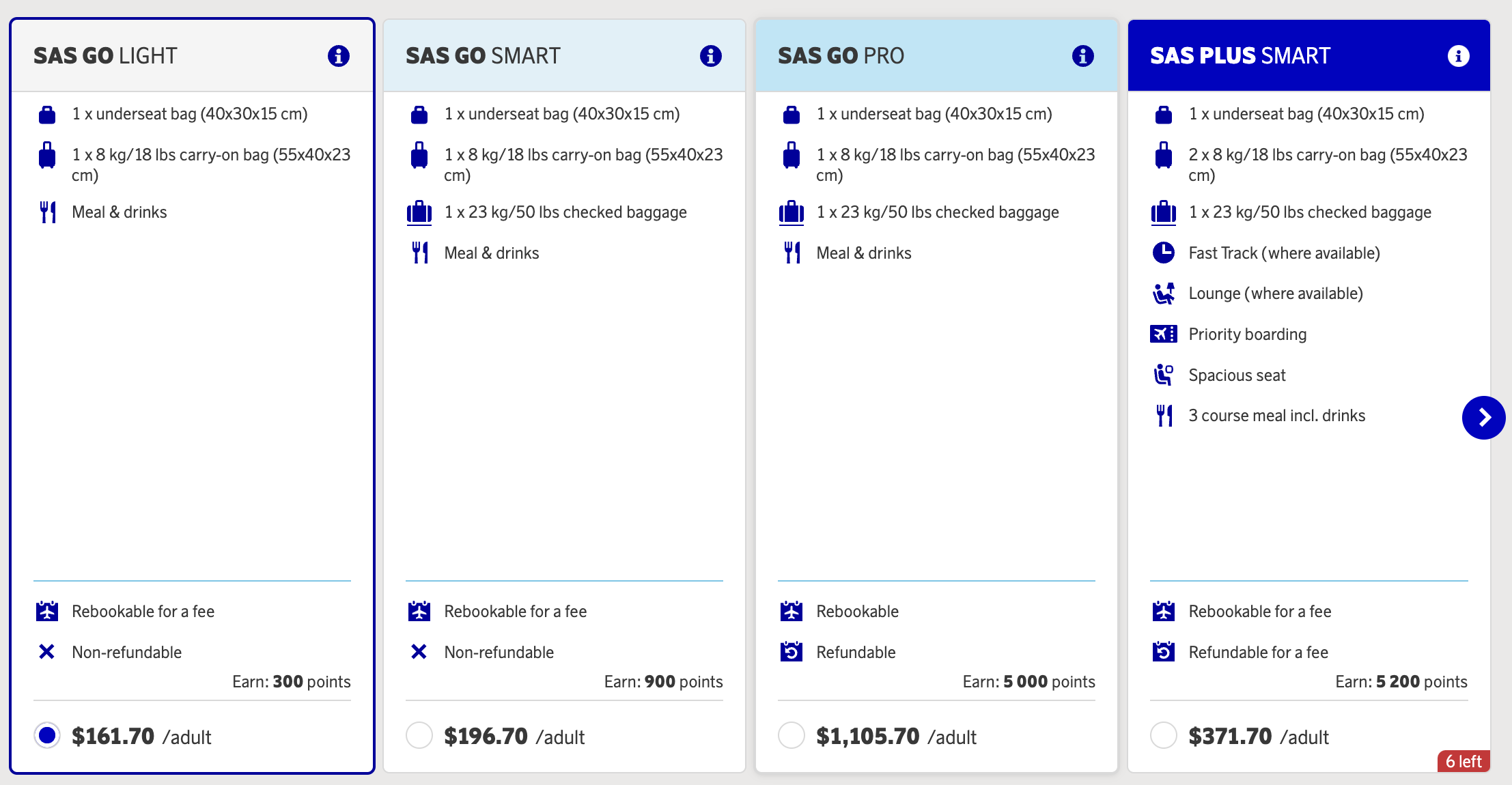
Task: Click the Lounge seat icon
Action: (1164, 294)
